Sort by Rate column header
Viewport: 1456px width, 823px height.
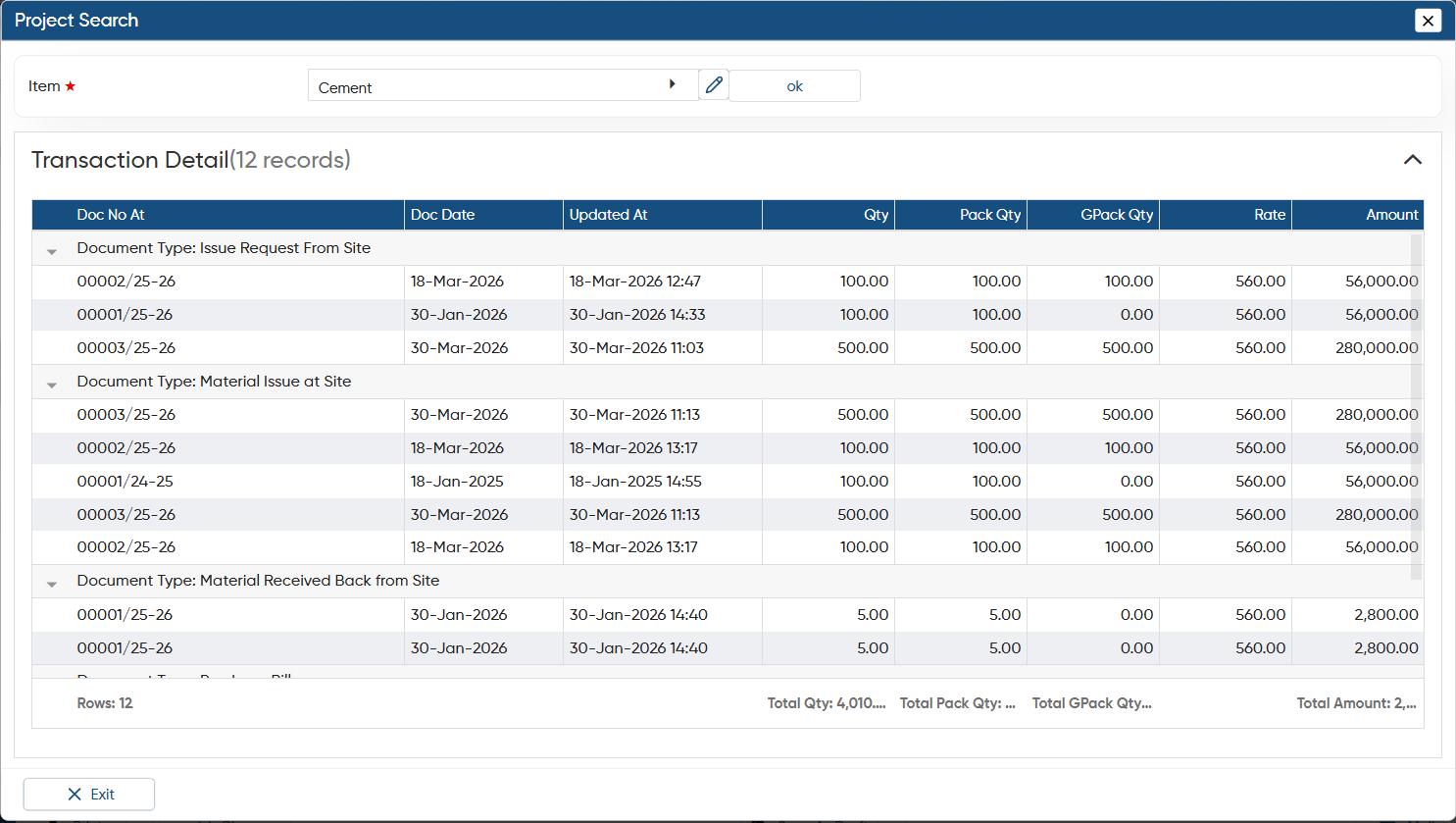[x=1226, y=215]
